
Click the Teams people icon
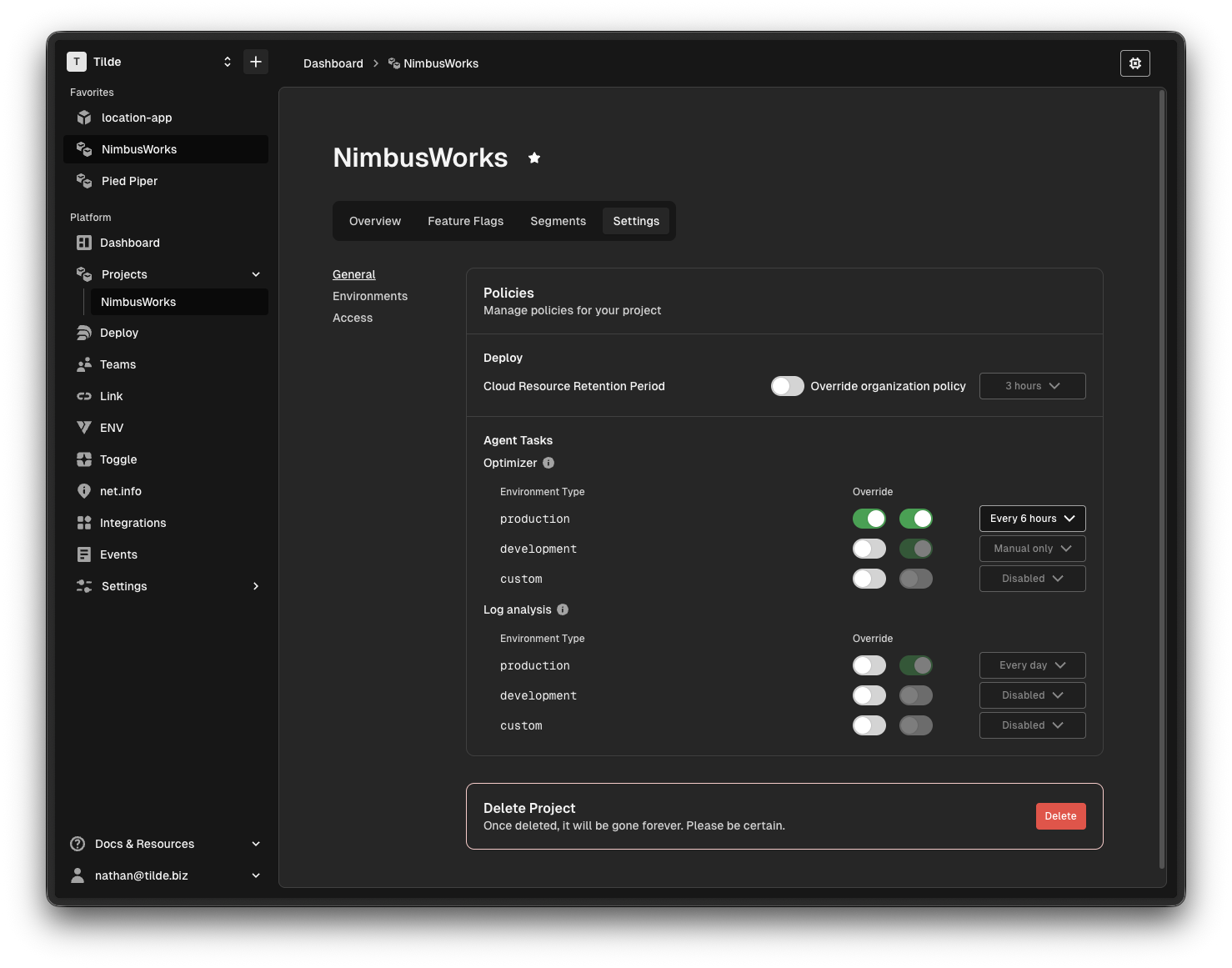point(84,364)
